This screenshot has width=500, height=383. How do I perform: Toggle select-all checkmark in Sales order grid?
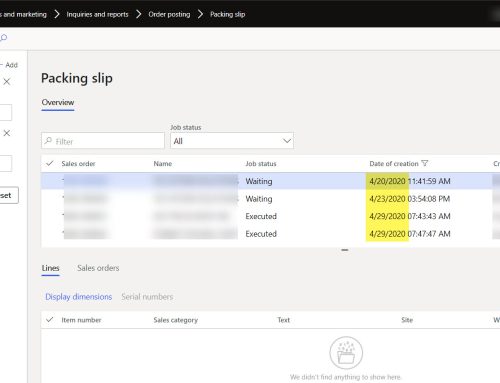pos(50,163)
